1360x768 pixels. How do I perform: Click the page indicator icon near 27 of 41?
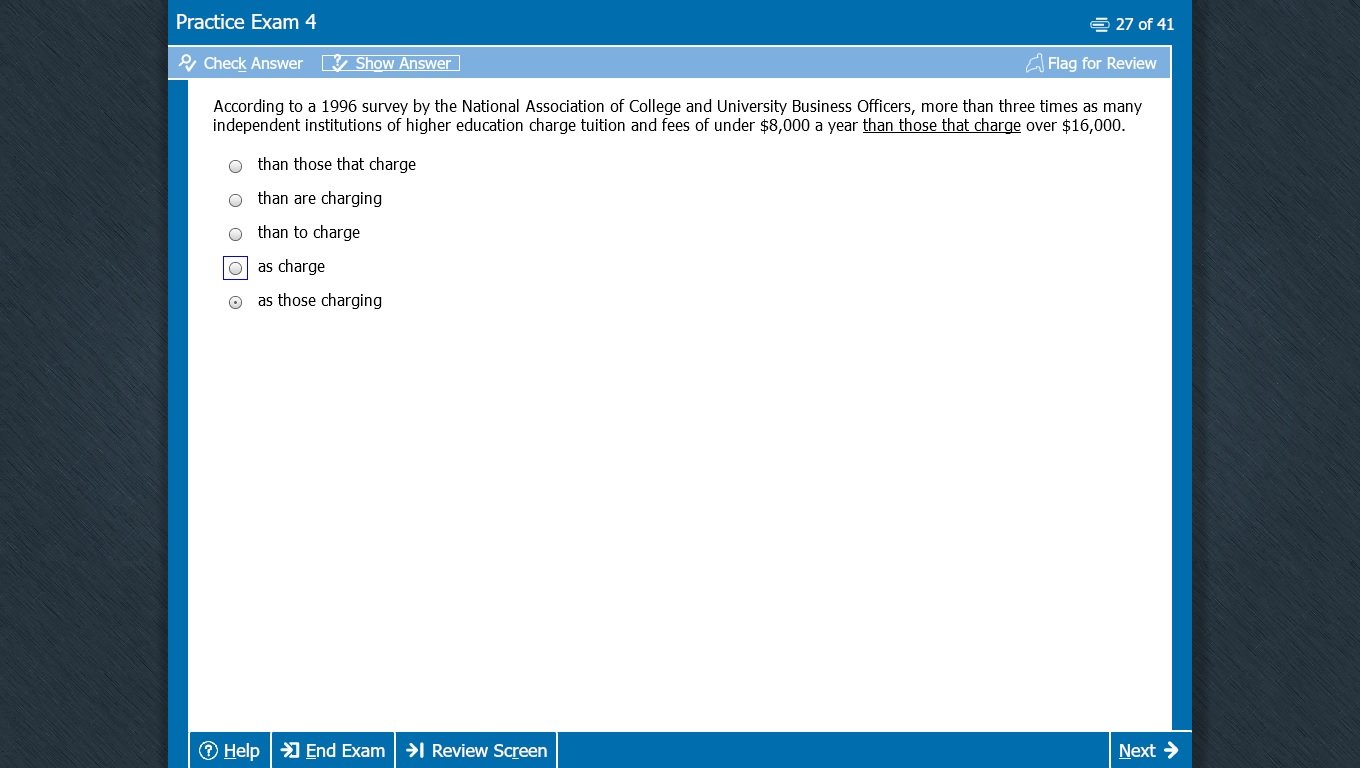(1101, 24)
